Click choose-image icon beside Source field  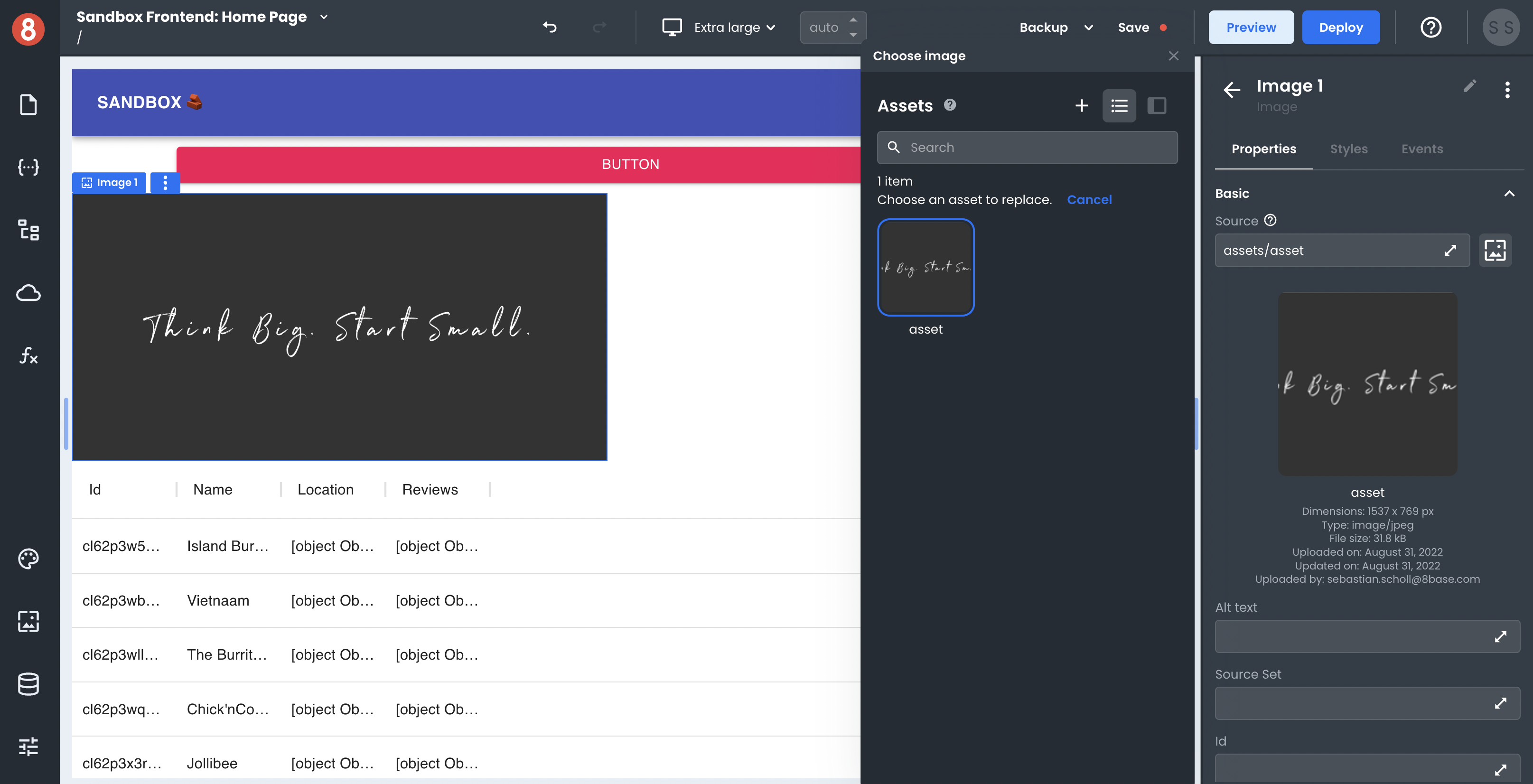tap(1494, 251)
